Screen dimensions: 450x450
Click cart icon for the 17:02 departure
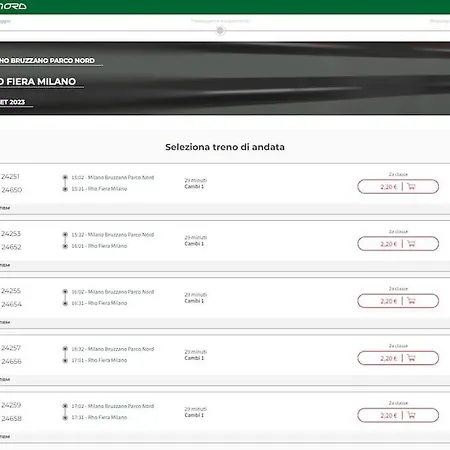click(x=411, y=415)
